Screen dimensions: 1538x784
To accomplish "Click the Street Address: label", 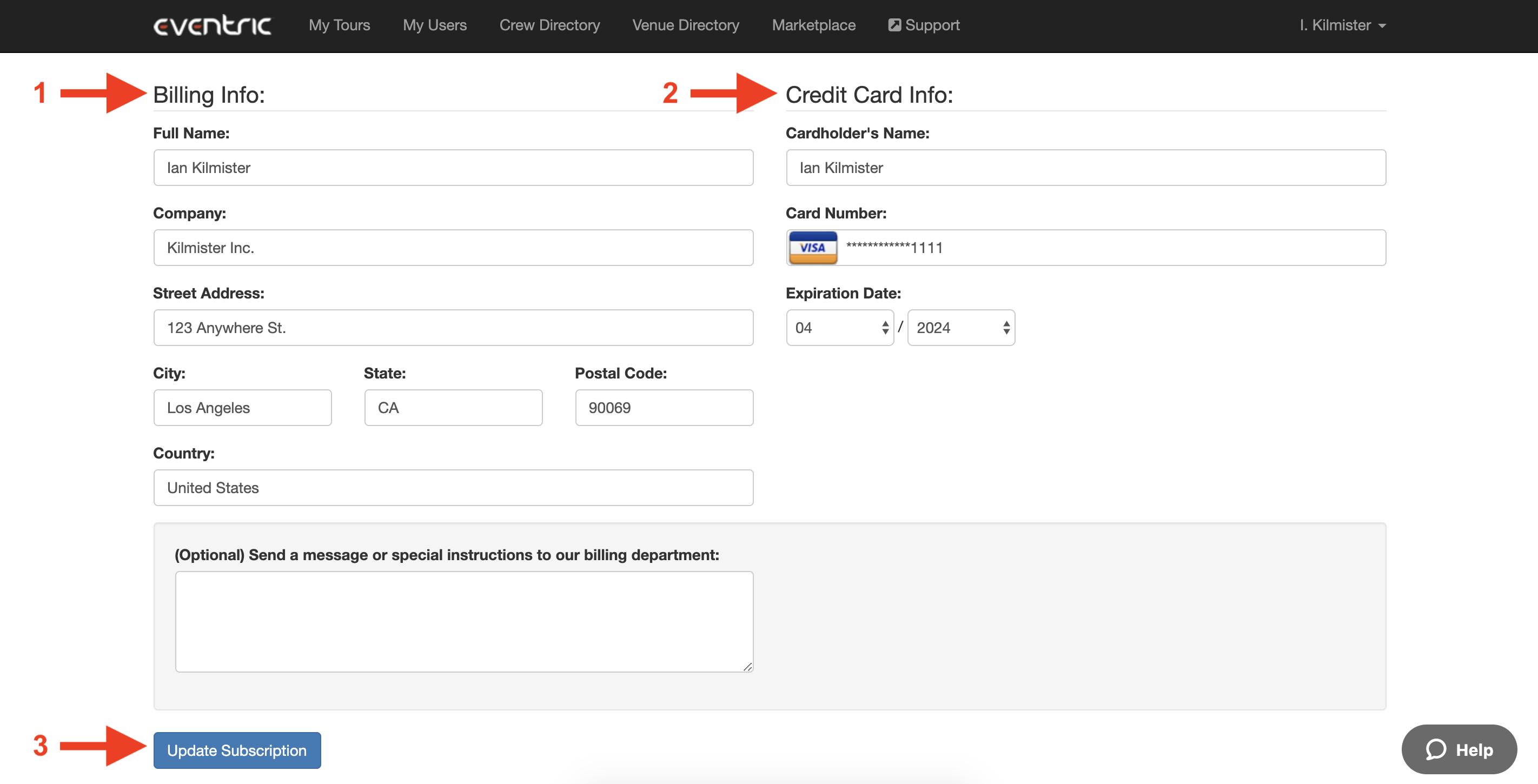I will tap(208, 293).
